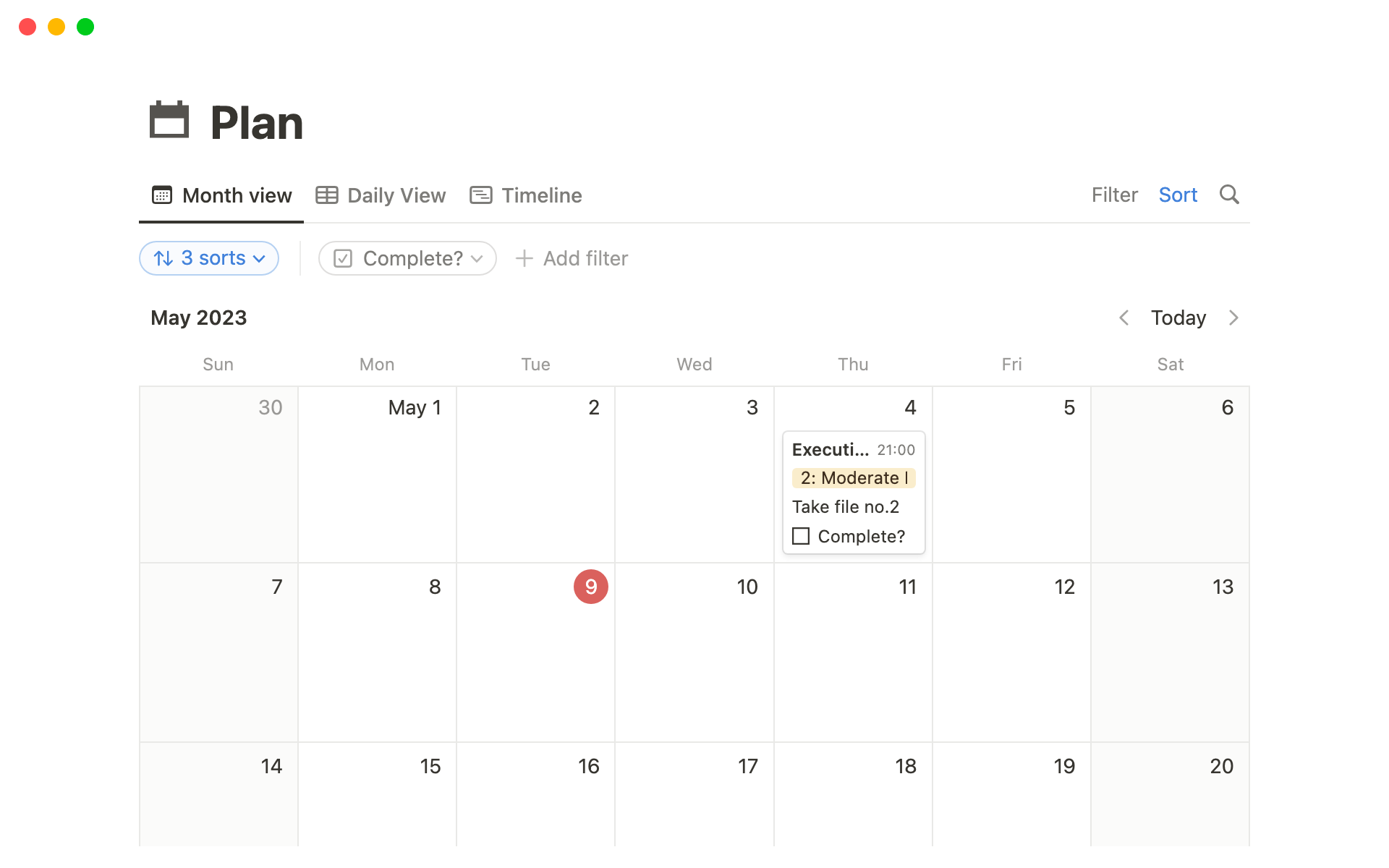The image size is (1389, 868).
Task: Click the Month view calendar icon
Action: coord(161,195)
